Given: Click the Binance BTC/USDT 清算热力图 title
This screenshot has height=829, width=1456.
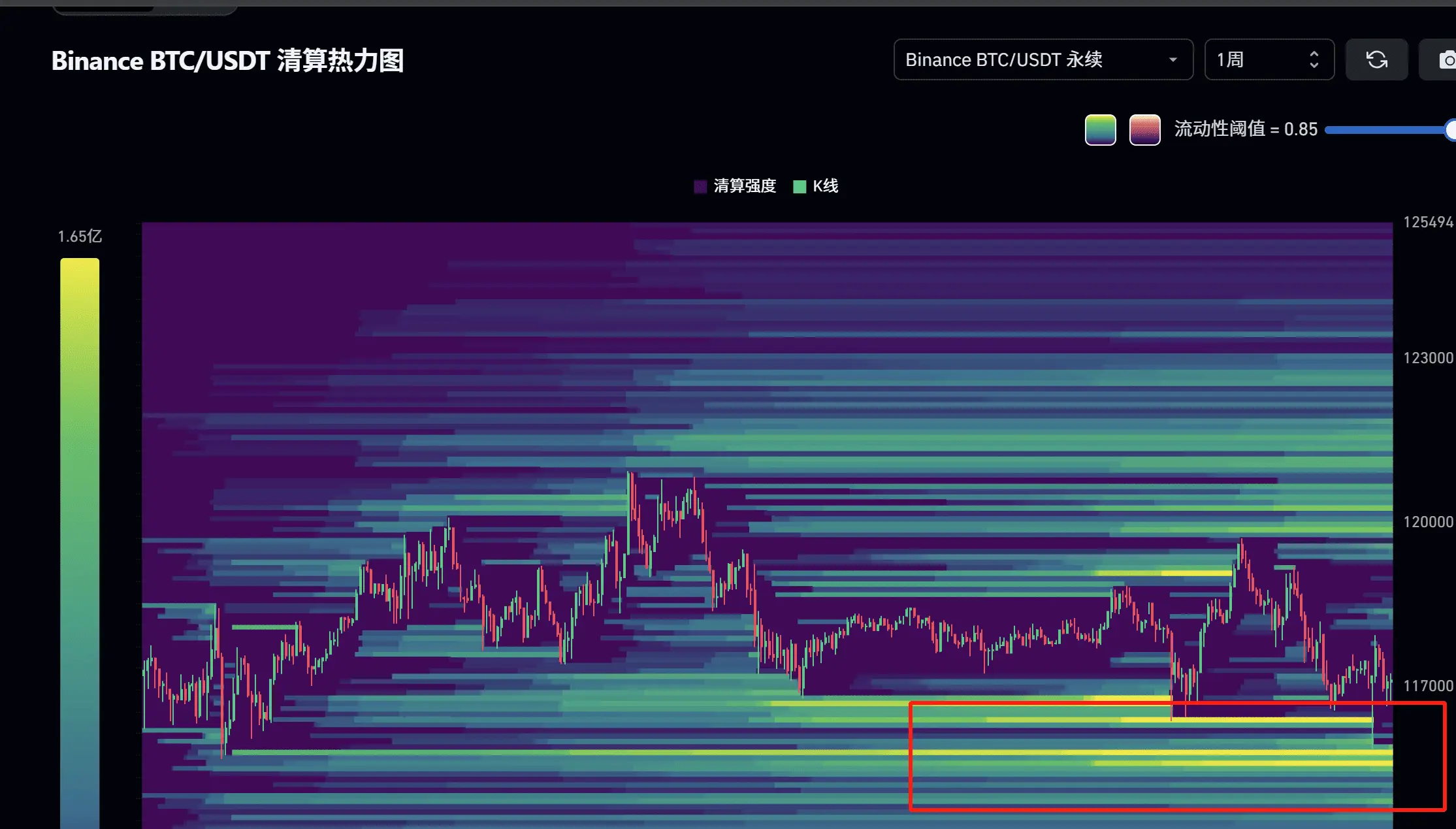Looking at the screenshot, I should click(x=227, y=61).
